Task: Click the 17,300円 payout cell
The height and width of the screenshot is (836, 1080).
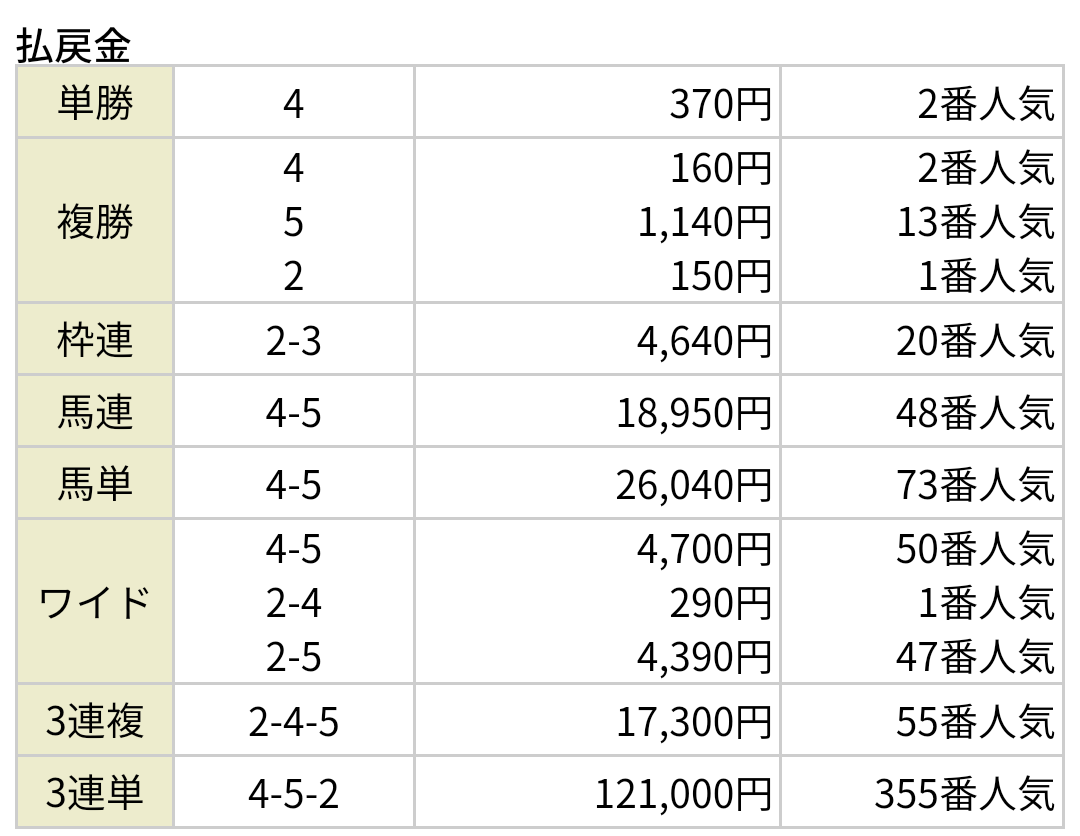Action: click(597, 720)
